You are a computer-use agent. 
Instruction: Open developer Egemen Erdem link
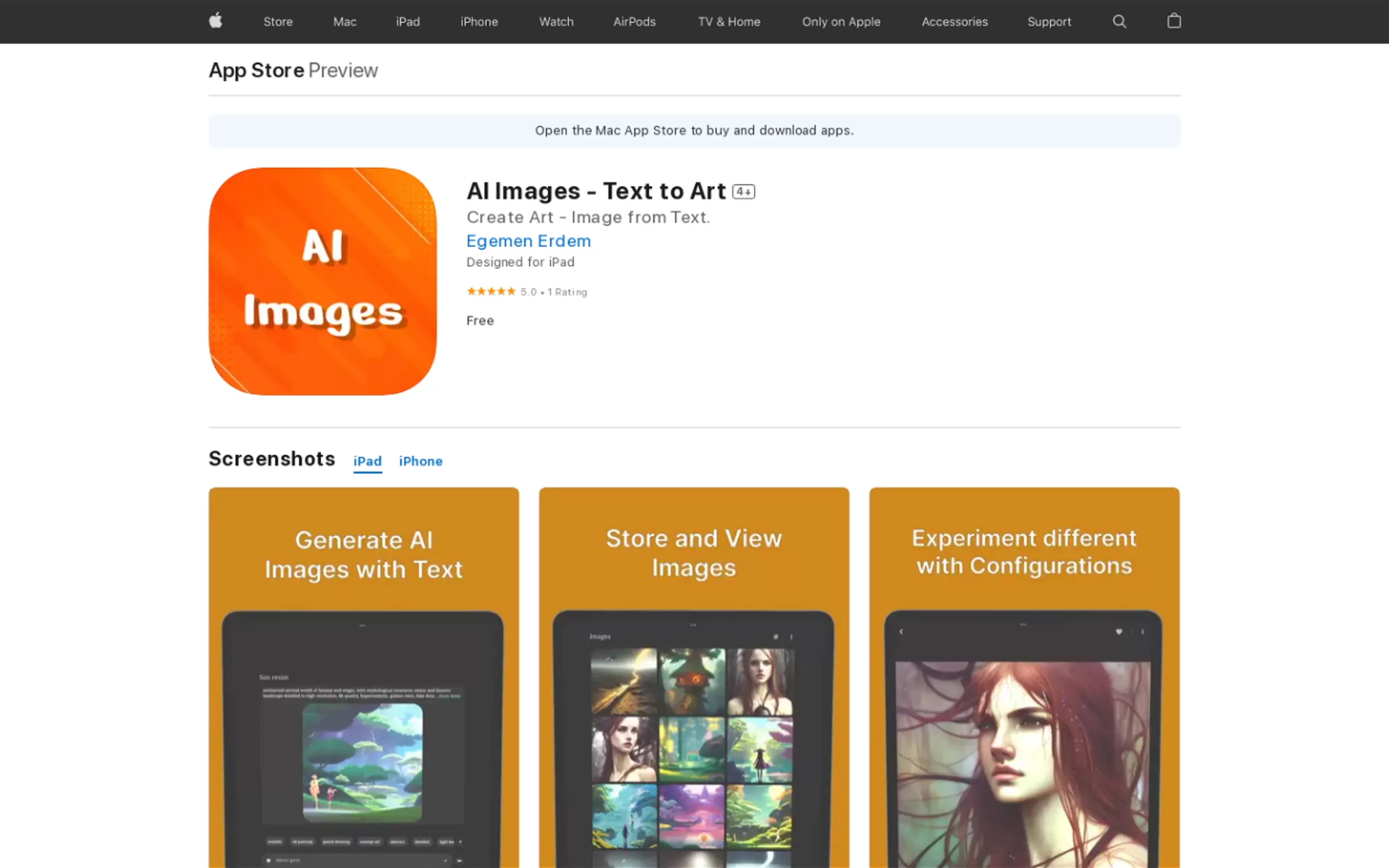528,241
